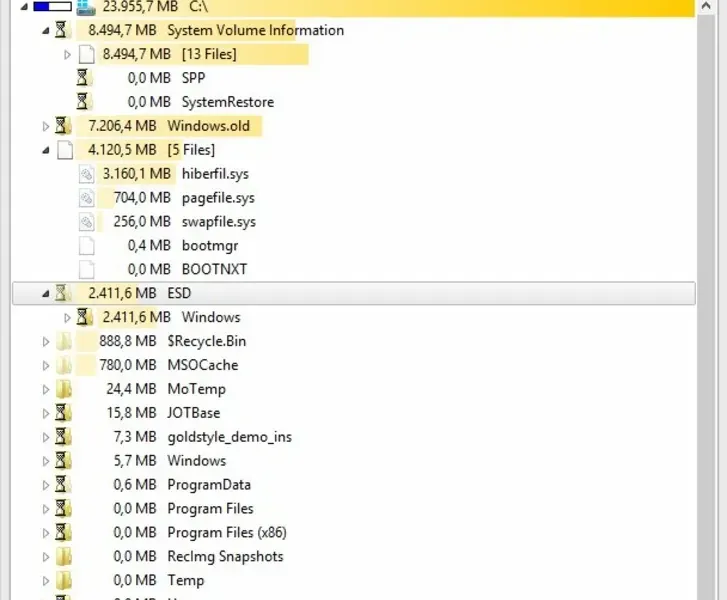Viewport: 727px width, 600px height.
Task: Click the C:\ drive usage bar
Action: [x=52, y=7]
